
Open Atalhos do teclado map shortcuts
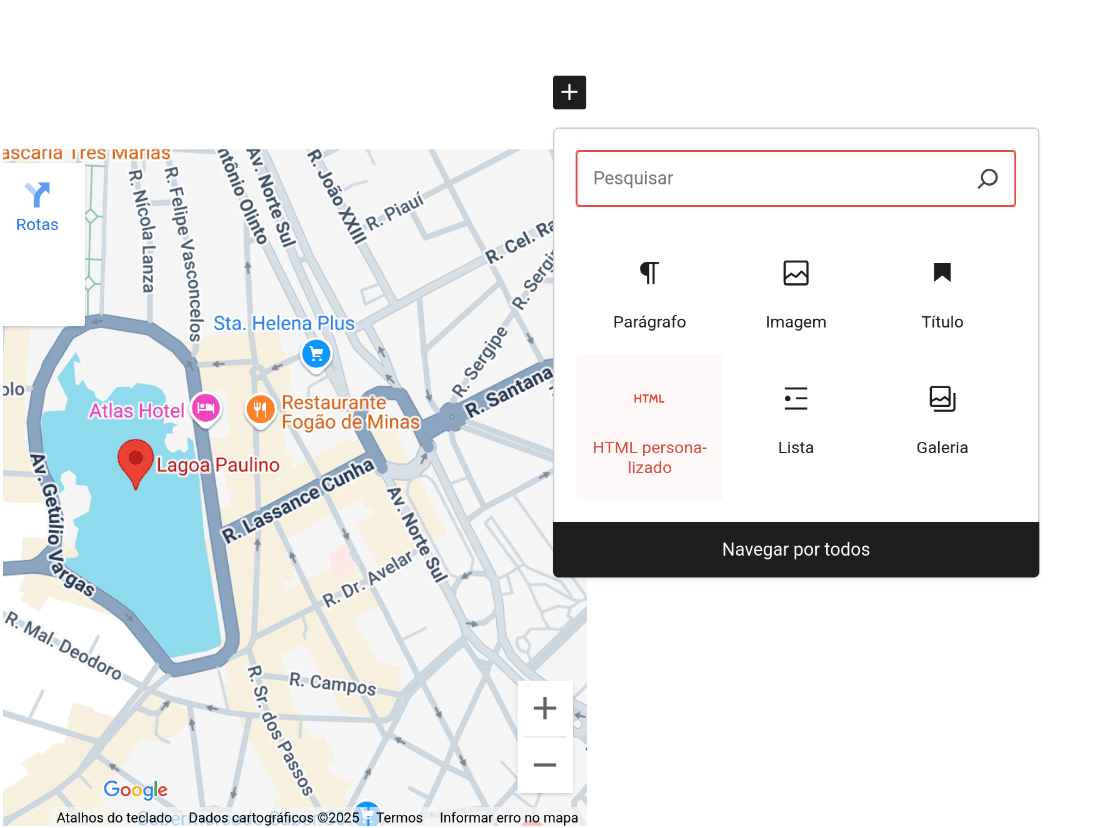pos(114,818)
